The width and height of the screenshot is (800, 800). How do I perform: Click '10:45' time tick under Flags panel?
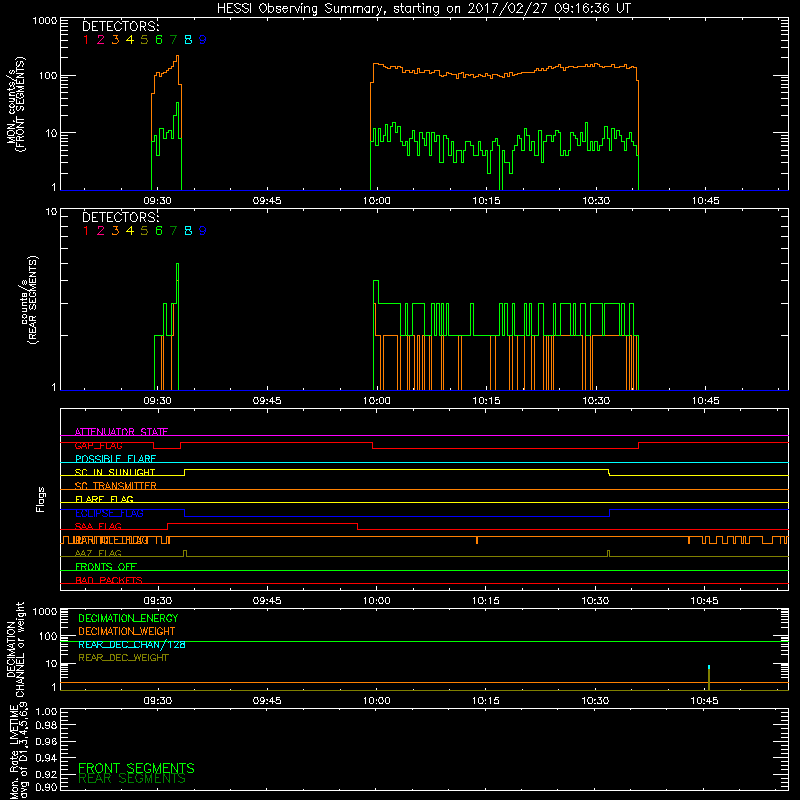coord(705,601)
